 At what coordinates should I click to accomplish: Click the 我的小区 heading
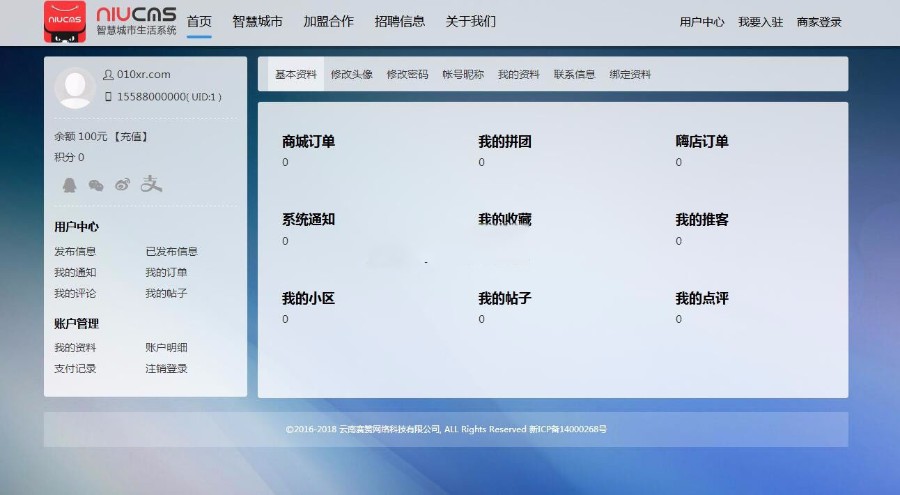(308, 299)
